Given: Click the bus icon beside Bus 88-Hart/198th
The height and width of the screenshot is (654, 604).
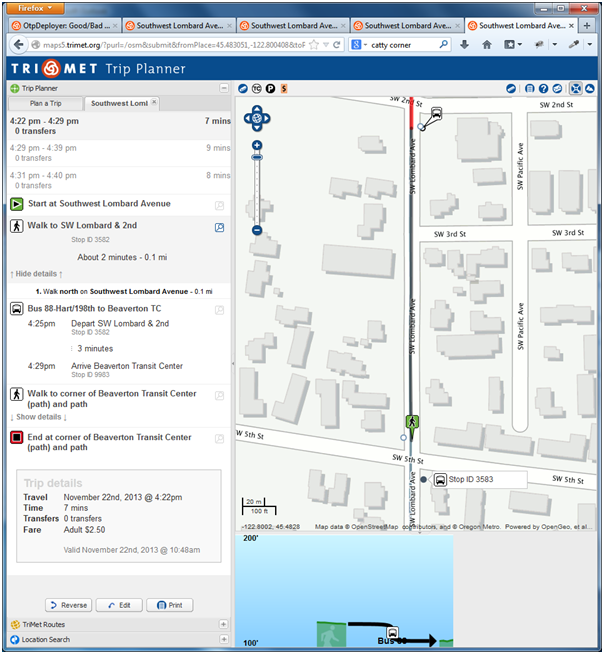Looking at the screenshot, I should coord(17,309).
